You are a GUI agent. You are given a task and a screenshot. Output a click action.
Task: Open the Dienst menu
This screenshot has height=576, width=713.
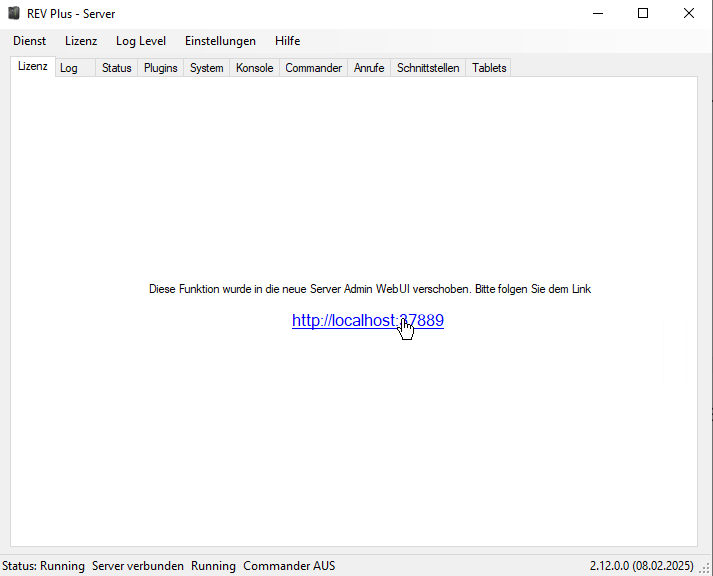pos(29,41)
